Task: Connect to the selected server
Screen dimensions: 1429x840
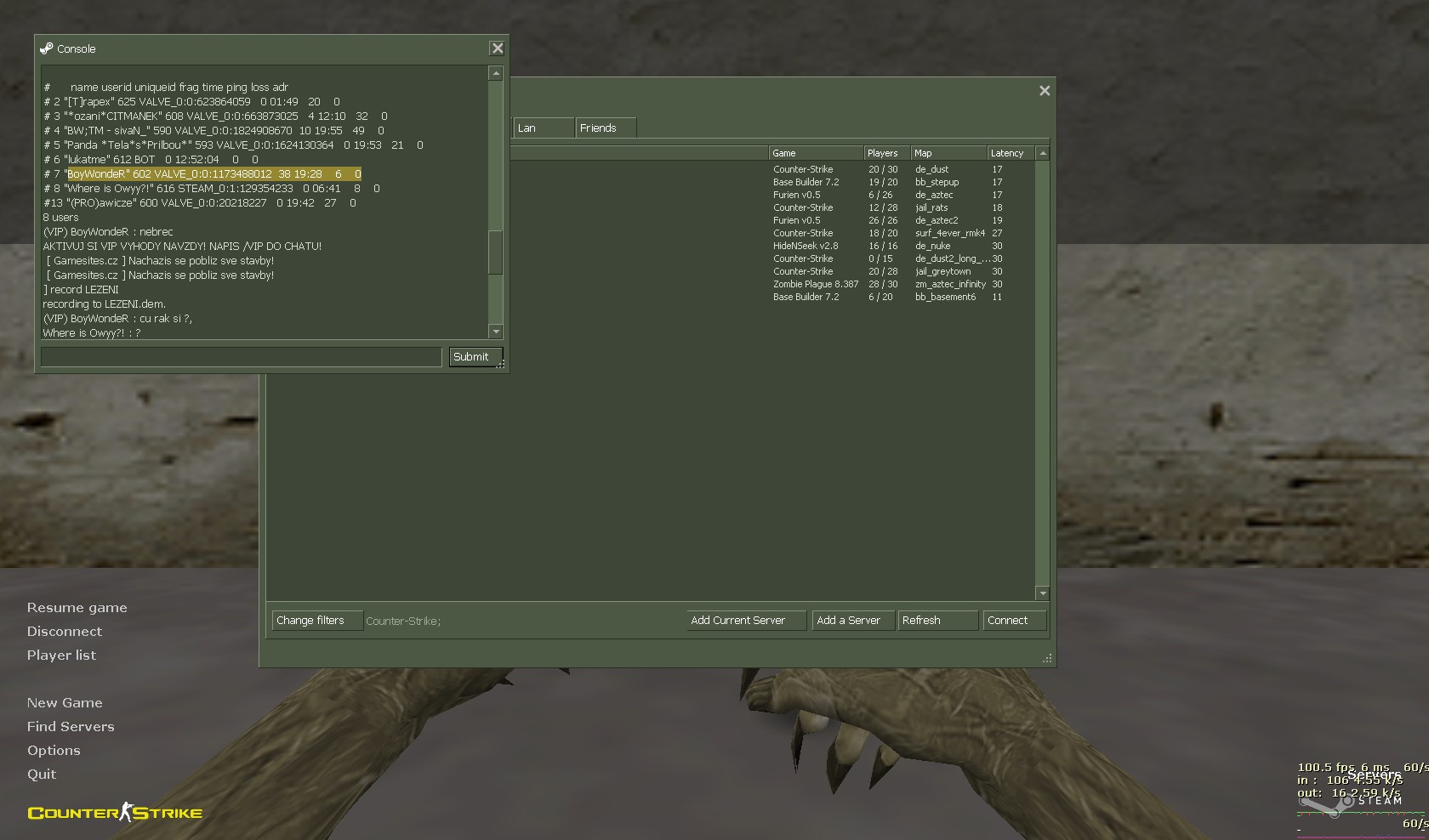Action: [x=1014, y=621]
